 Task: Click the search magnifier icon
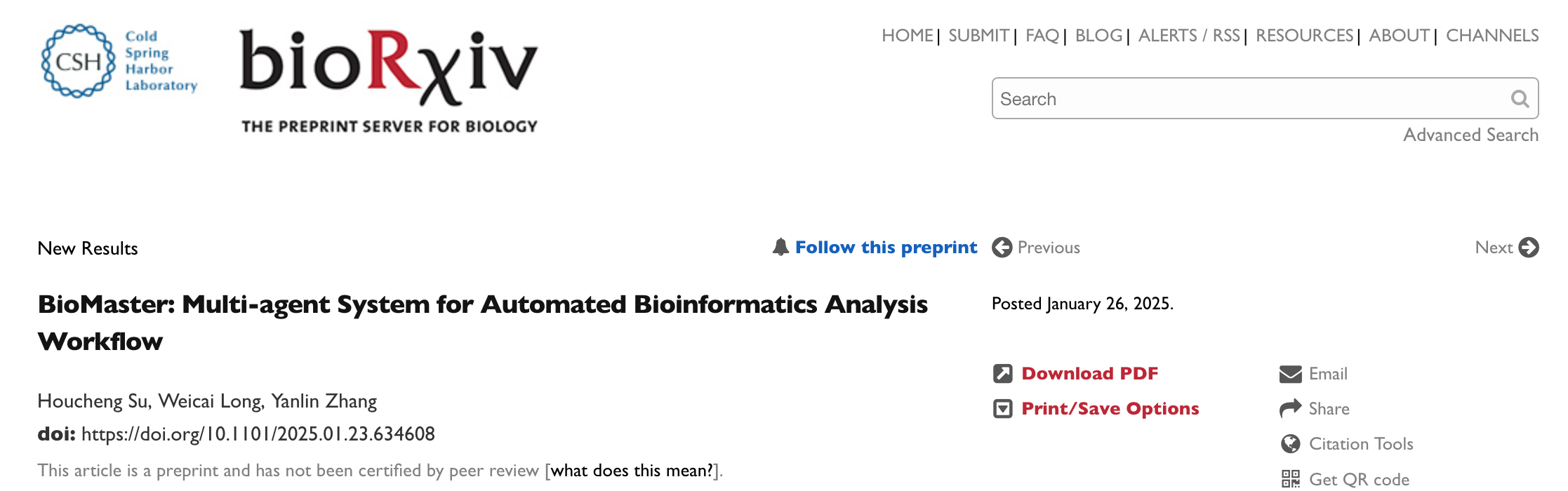[x=1520, y=99]
